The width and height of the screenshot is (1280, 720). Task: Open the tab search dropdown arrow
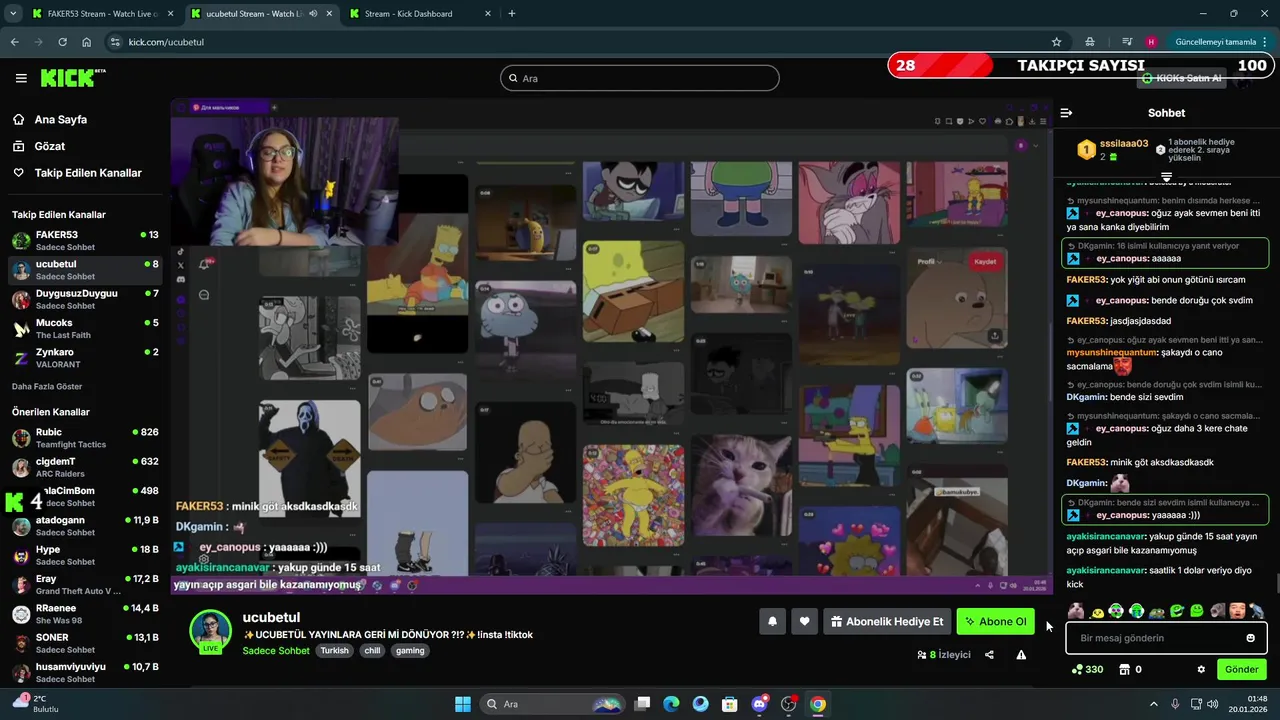click(x=12, y=13)
